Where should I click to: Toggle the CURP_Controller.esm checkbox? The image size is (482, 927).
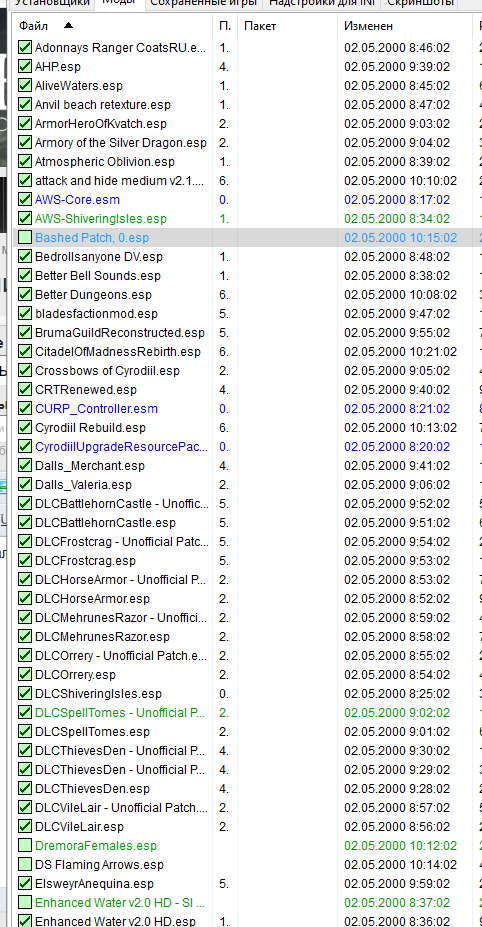pyautogui.click(x=25, y=409)
